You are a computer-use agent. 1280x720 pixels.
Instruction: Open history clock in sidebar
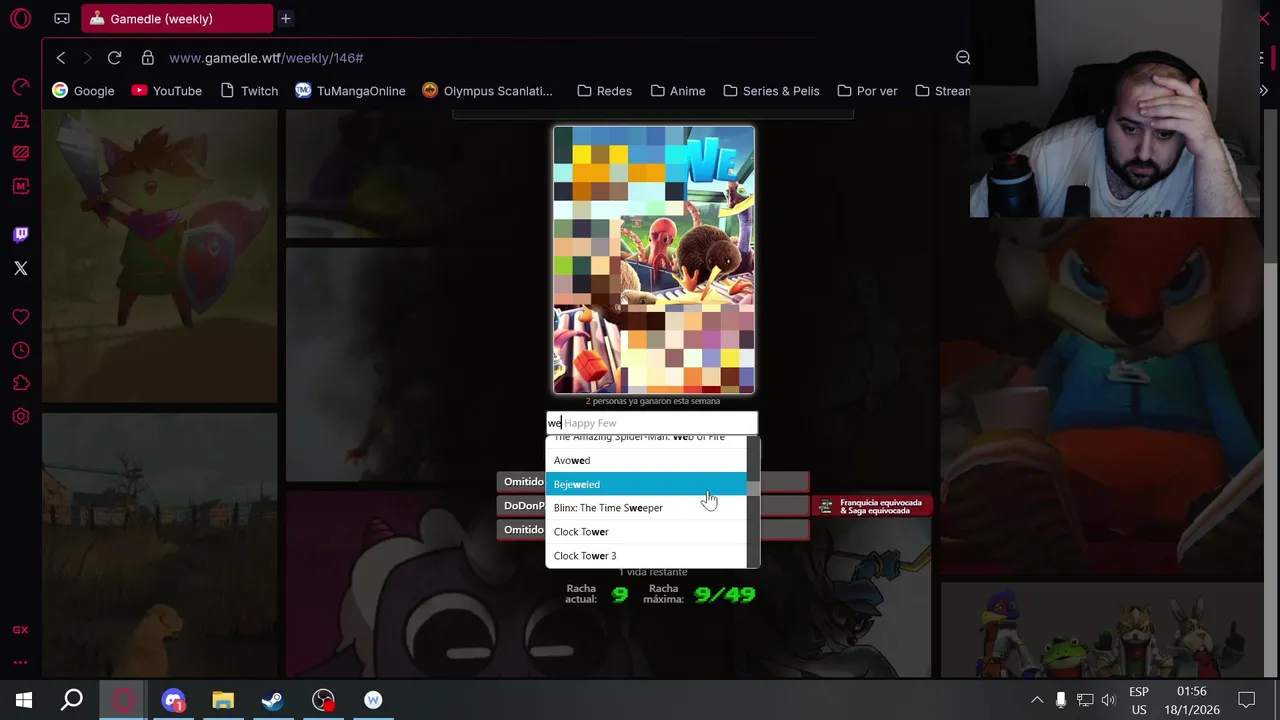click(20, 350)
